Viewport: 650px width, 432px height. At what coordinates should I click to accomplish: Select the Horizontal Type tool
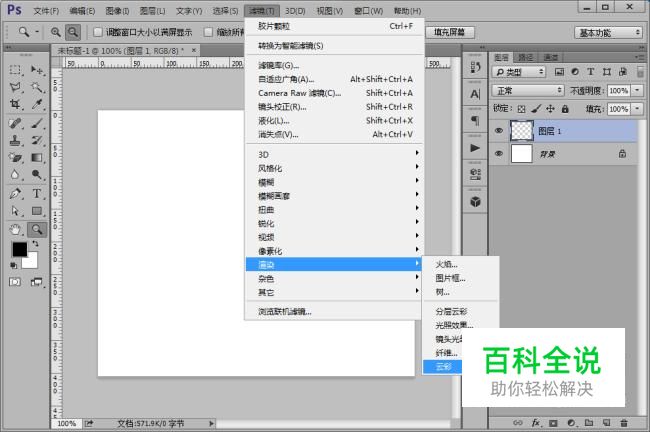click(37, 194)
